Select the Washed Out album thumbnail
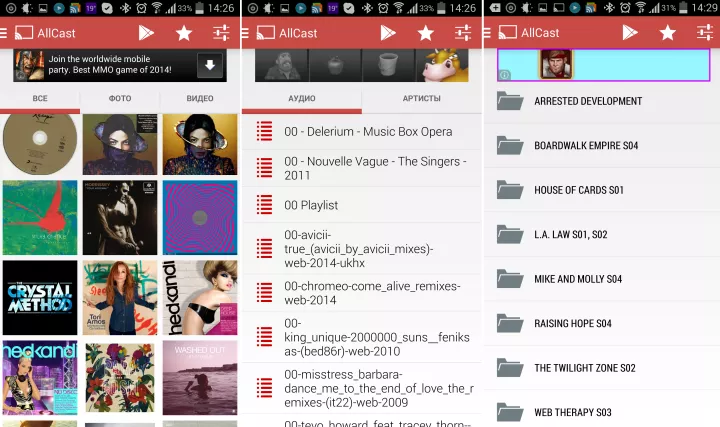The height and width of the screenshot is (427, 720). [200, 377]
